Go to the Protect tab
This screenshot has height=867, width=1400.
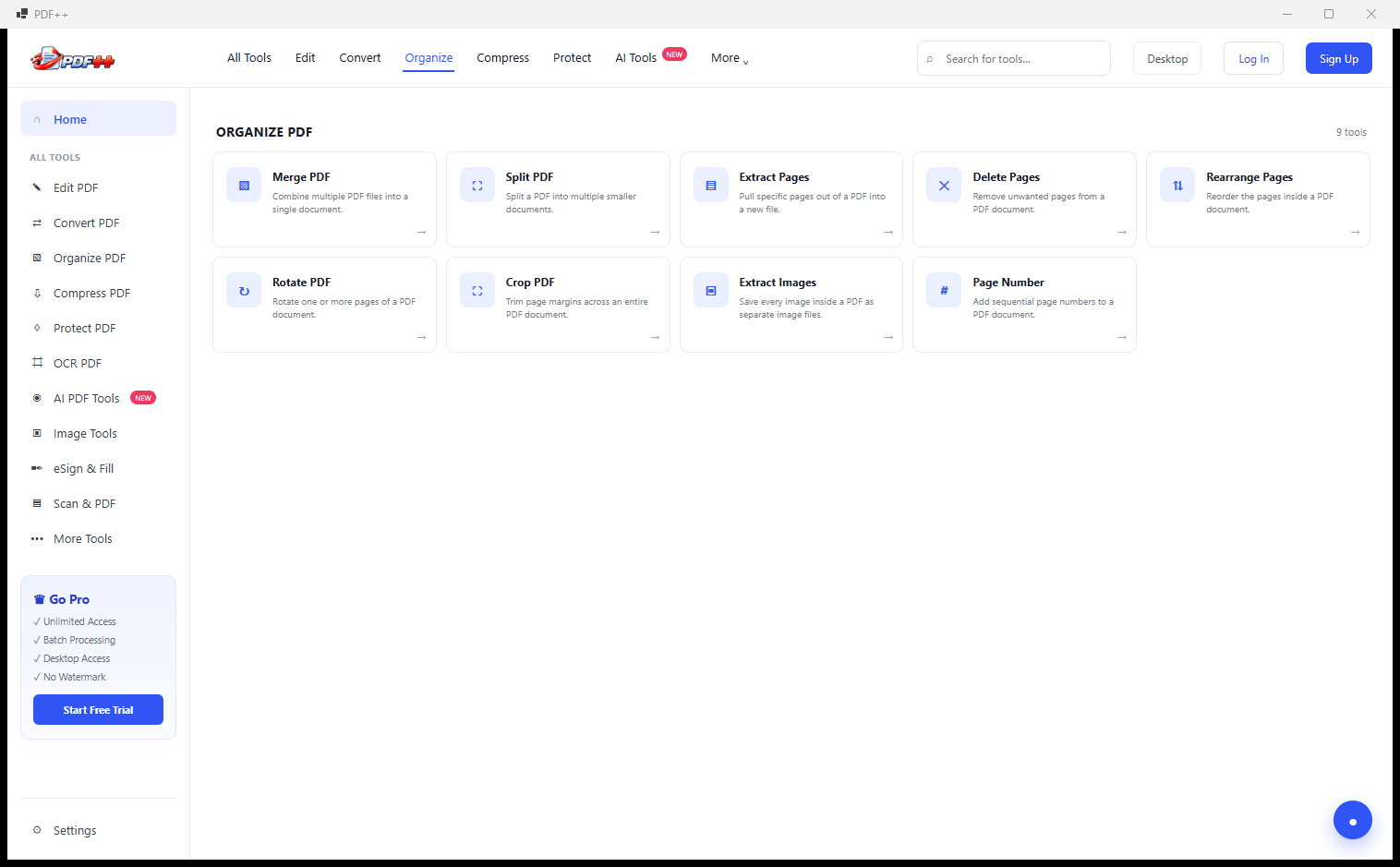point(573,58)
